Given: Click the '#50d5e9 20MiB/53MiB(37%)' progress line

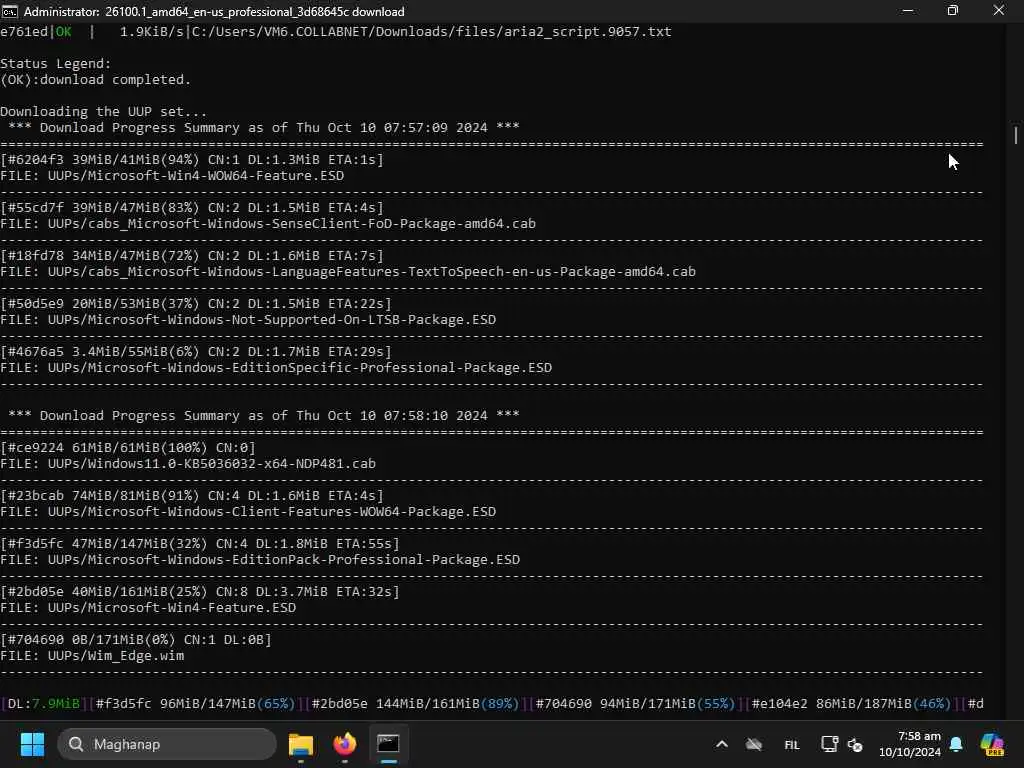Looking at the screenshot, I should coord(196,304).
